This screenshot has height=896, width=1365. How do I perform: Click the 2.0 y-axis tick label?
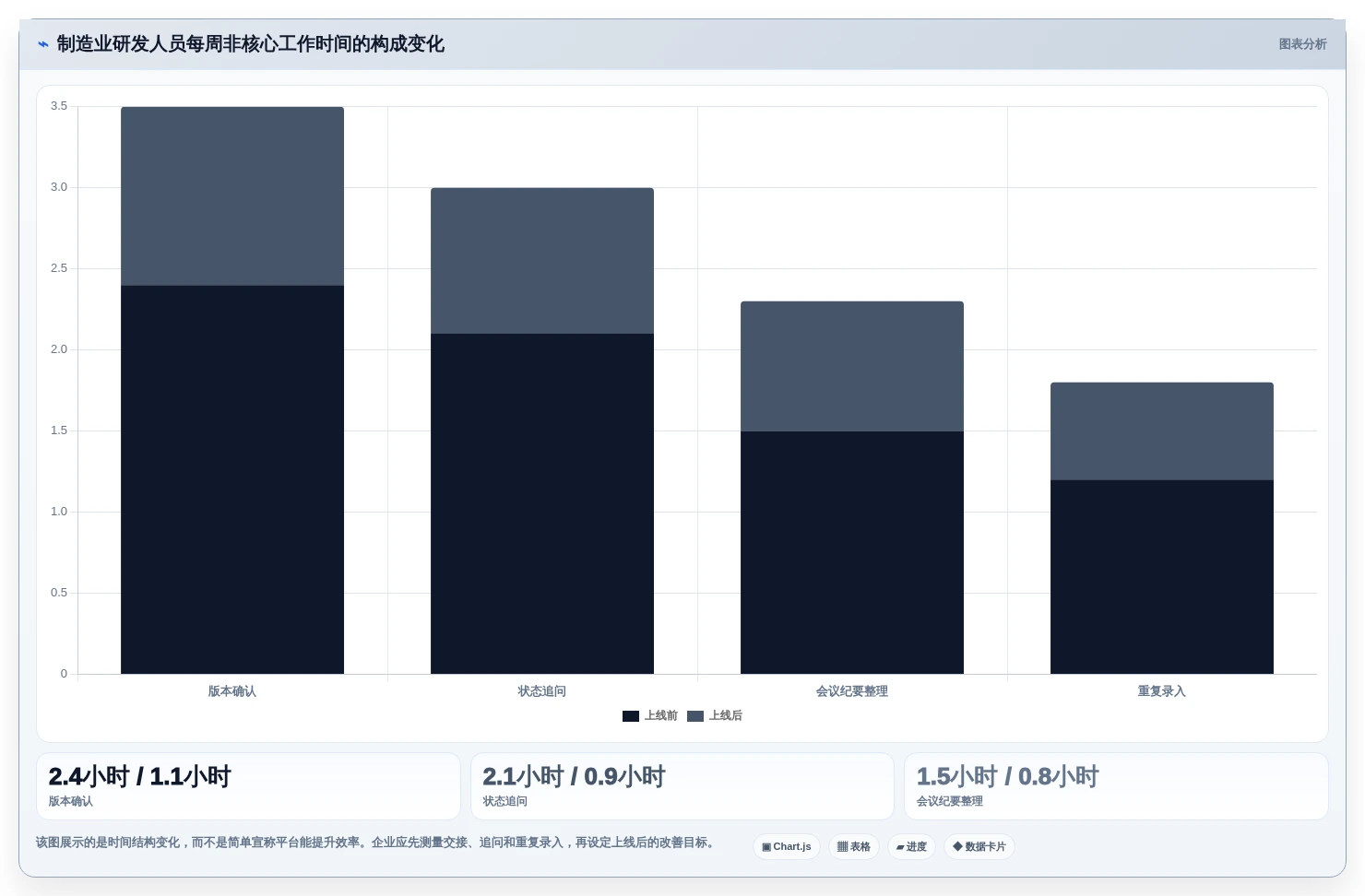(x=59, y=349)
